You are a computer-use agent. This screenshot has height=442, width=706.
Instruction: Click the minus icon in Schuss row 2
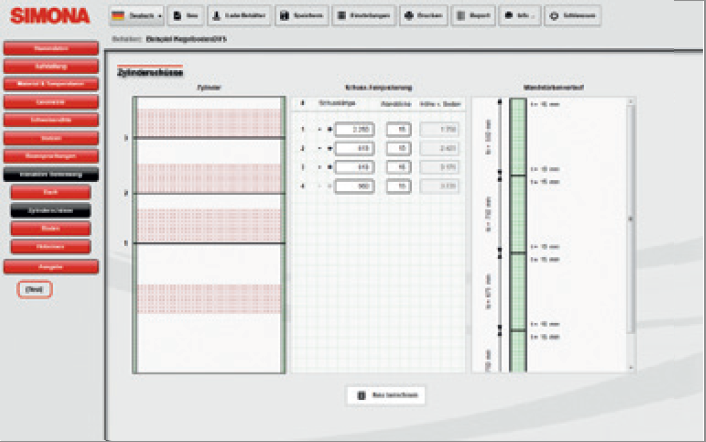[x=319, y=148]
